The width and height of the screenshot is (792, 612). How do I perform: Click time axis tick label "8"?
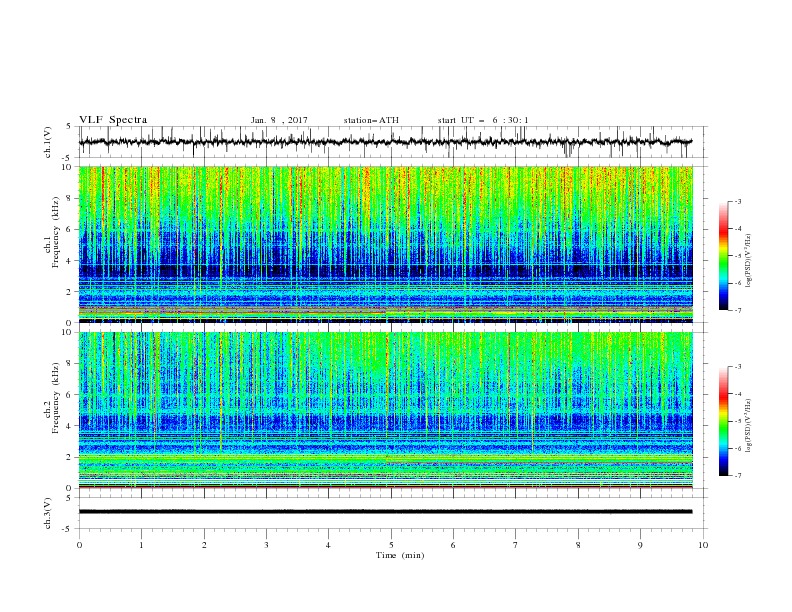[x=578, y=545]
